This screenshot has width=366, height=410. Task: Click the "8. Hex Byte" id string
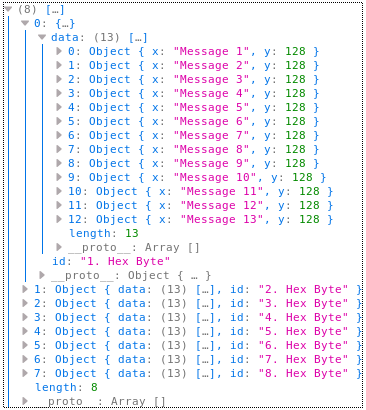point(303,373)
